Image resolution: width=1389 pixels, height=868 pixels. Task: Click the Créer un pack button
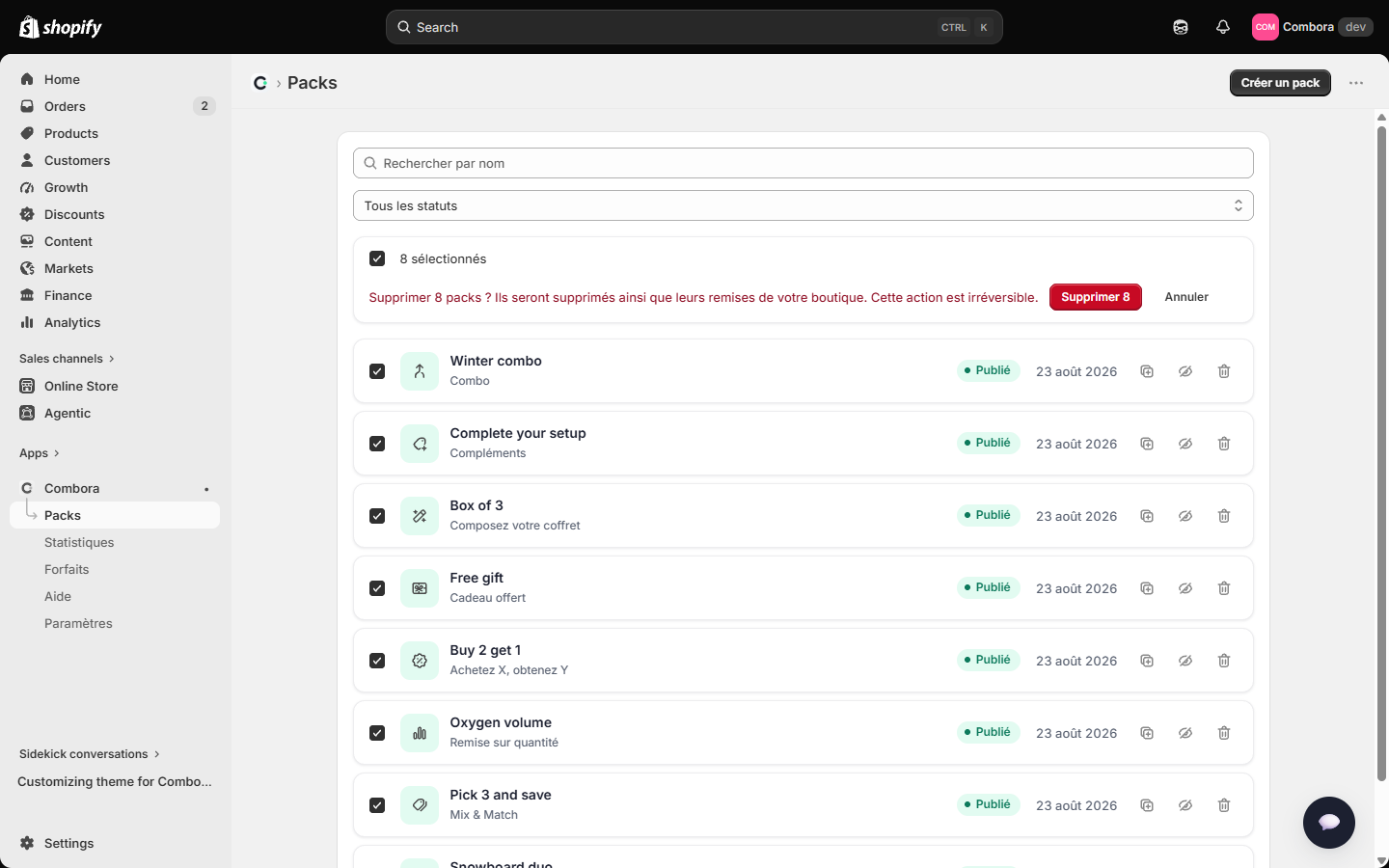(x=1280, y=83)
